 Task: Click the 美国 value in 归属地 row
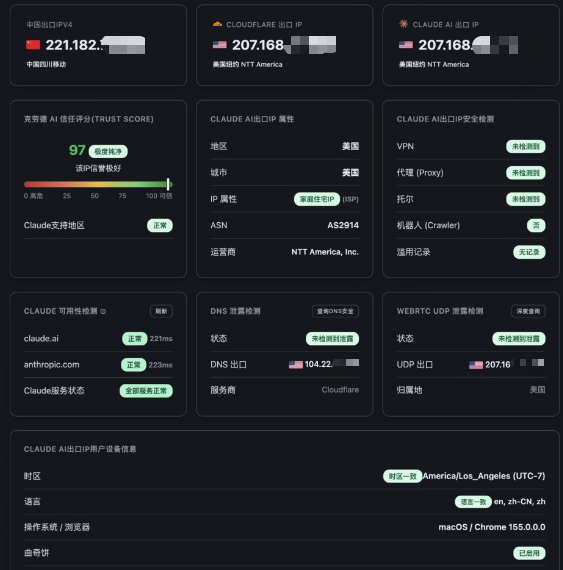click(x=538, y=390)
